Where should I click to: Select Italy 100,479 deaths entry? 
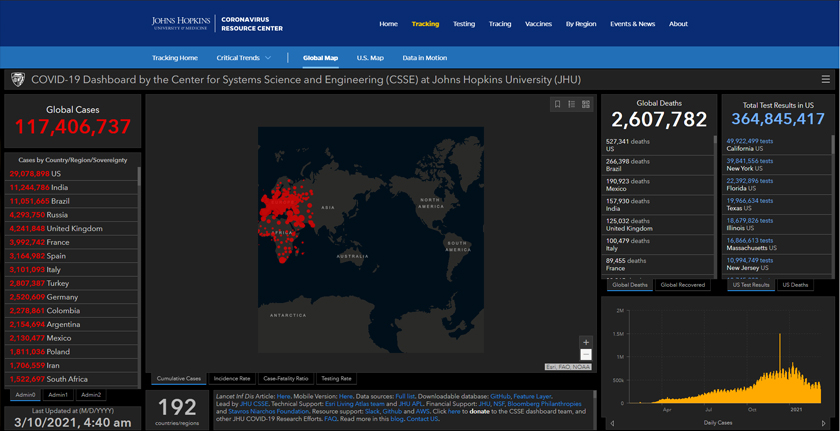coord(658,245)
